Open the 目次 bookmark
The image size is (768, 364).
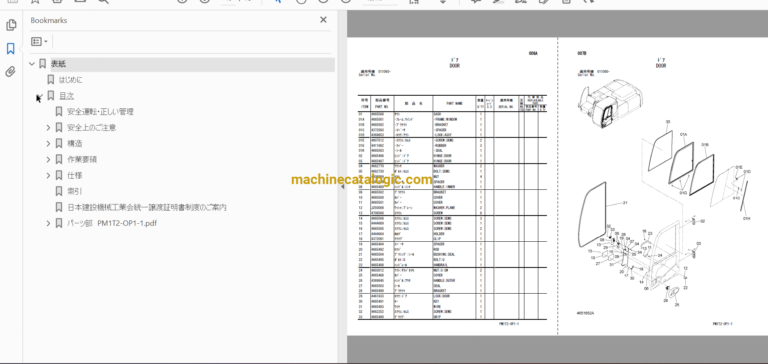[x=67, y=96]
